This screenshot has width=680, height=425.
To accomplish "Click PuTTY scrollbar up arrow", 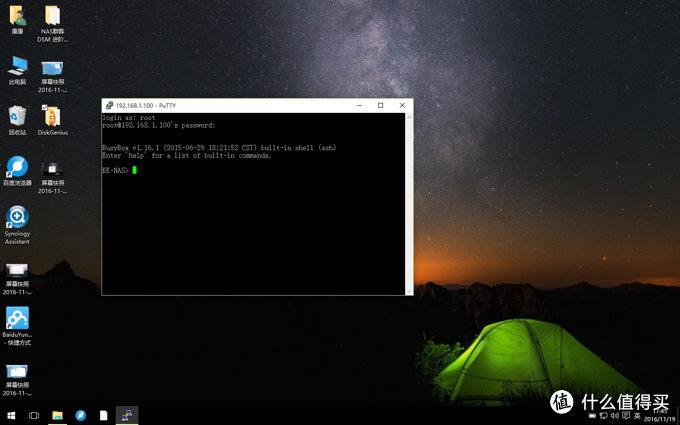I will coord(409,117).
